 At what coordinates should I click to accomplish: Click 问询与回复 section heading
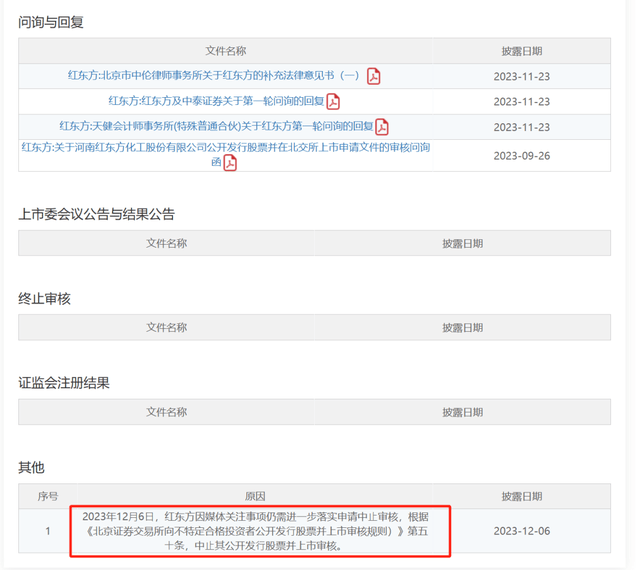[x=51, y=22]
